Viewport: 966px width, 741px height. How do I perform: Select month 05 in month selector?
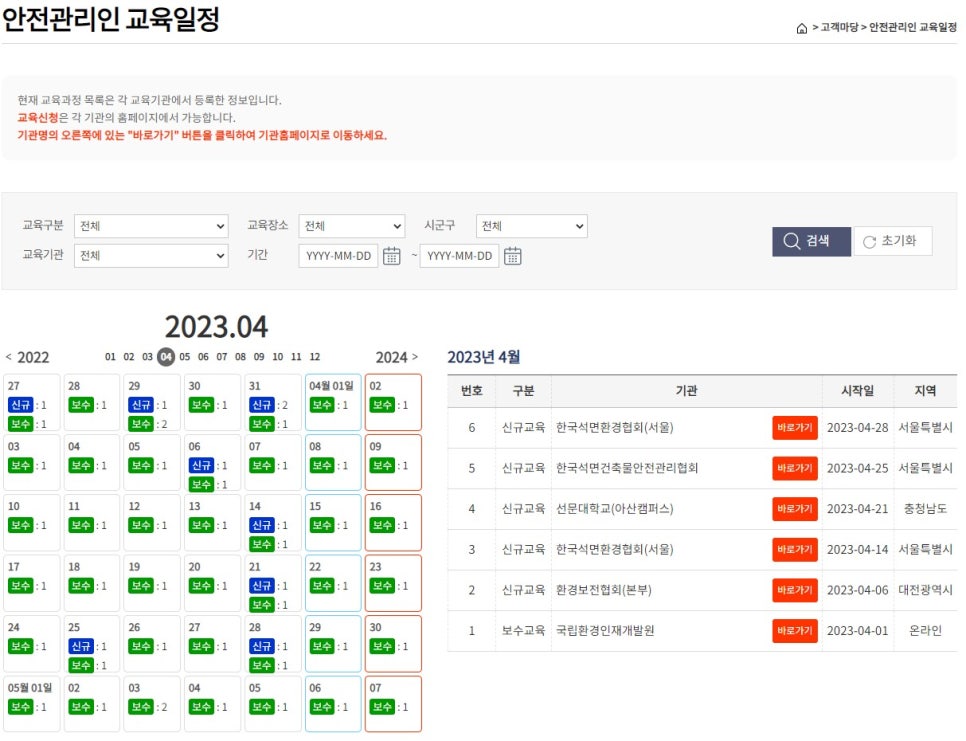click(x=185, y=357)
